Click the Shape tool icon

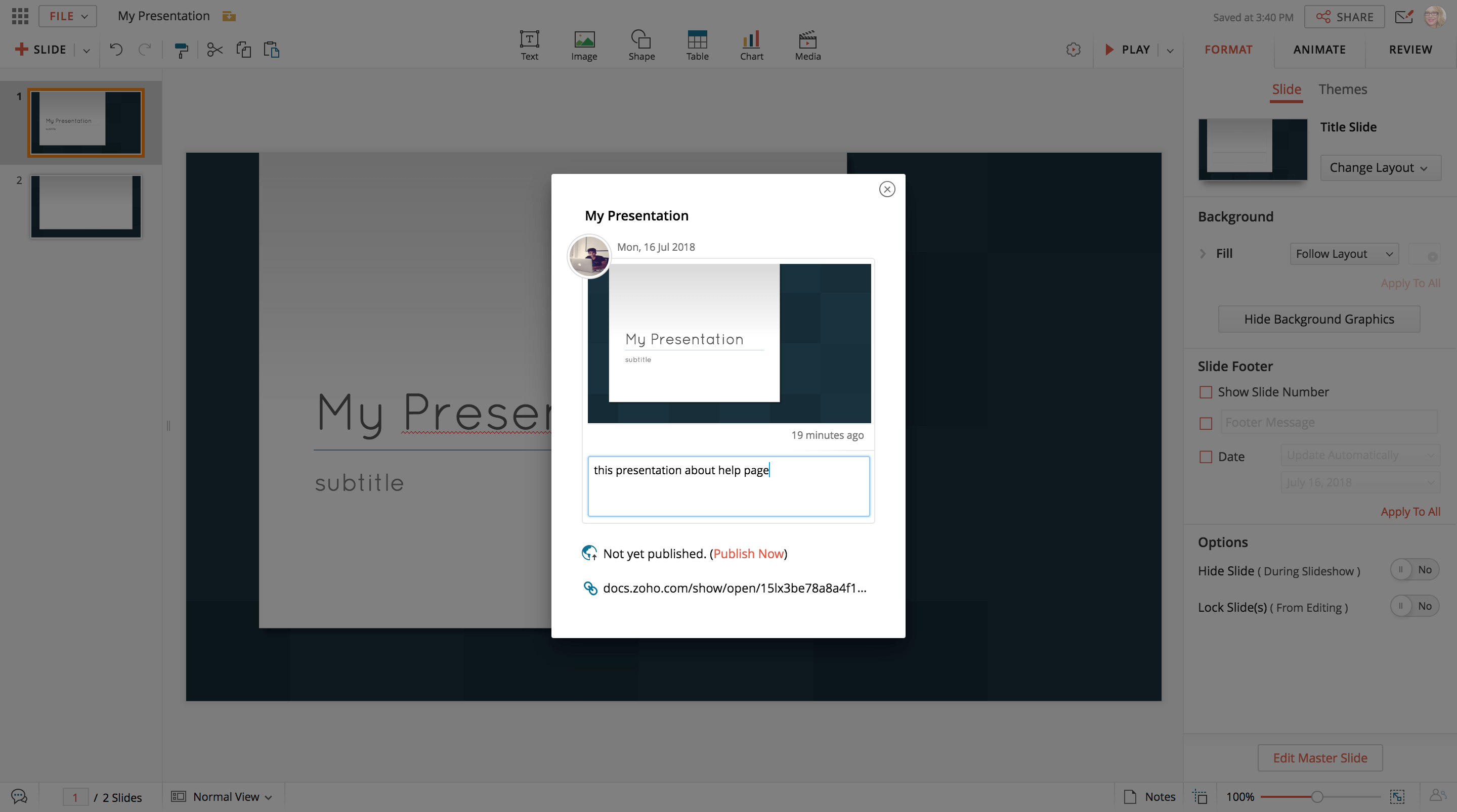click(641, 44)
